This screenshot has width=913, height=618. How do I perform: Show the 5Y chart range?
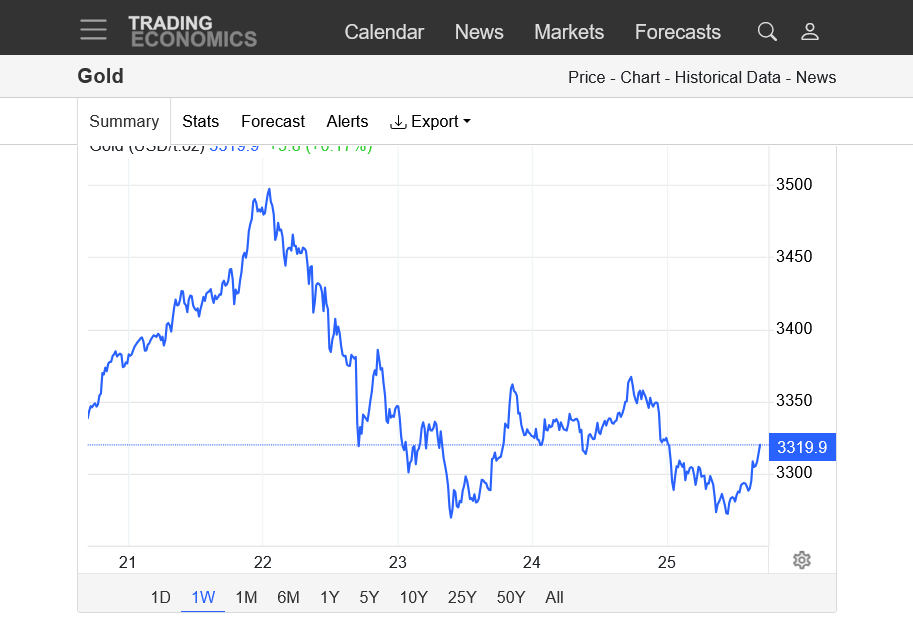click(369, 597)
